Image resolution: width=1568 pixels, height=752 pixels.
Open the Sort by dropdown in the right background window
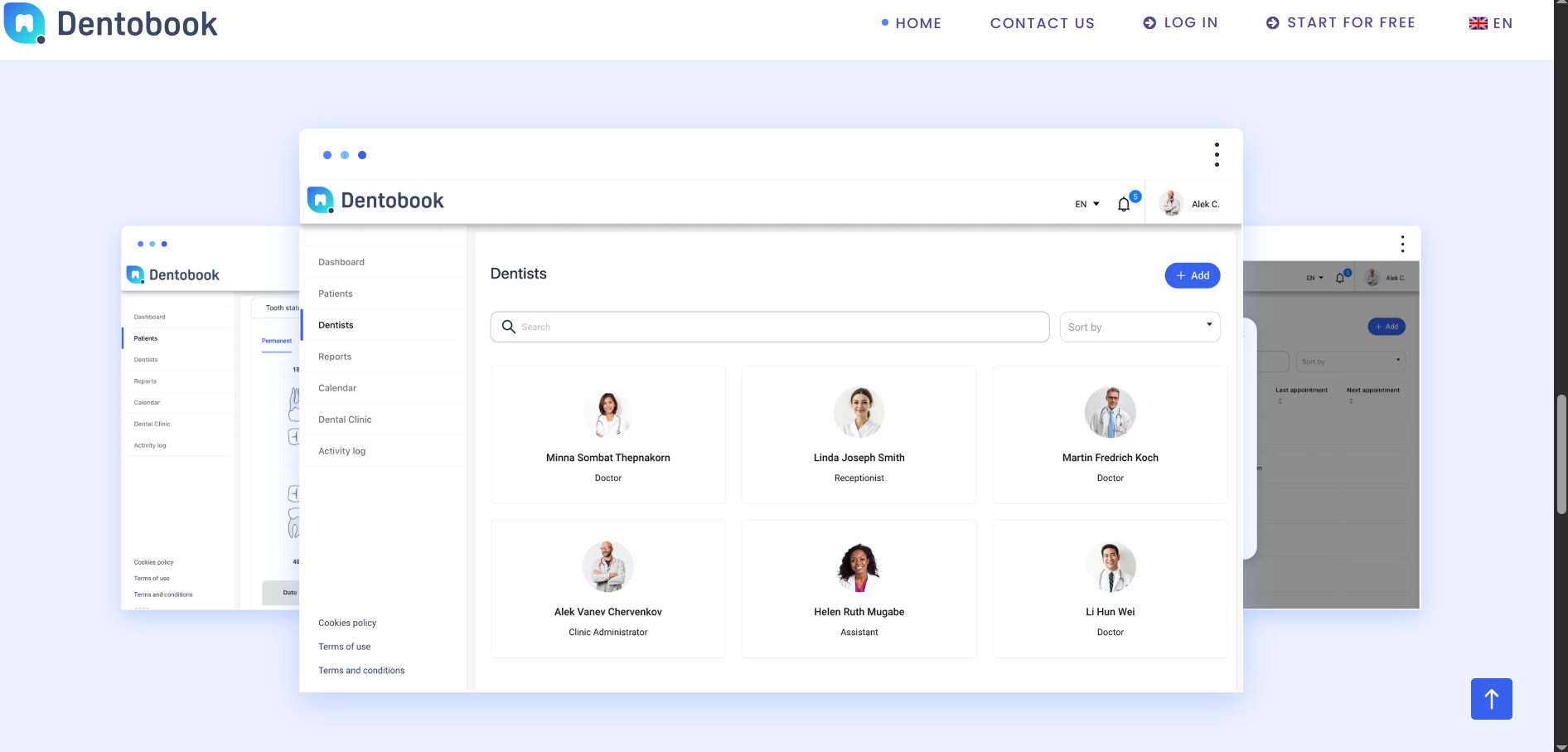coord(1351,361)
